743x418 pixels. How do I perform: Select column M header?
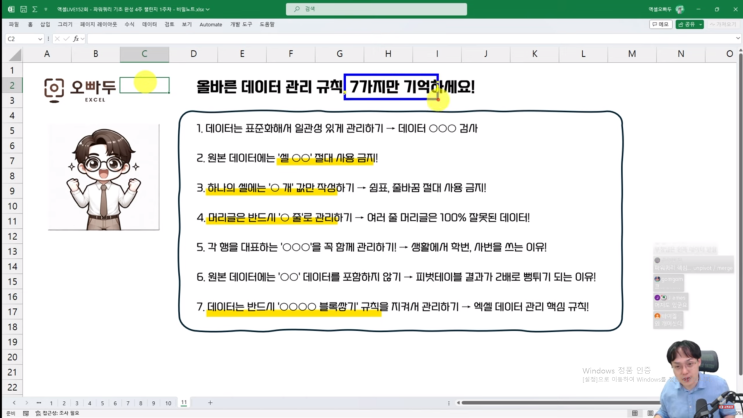pos(632,54)
